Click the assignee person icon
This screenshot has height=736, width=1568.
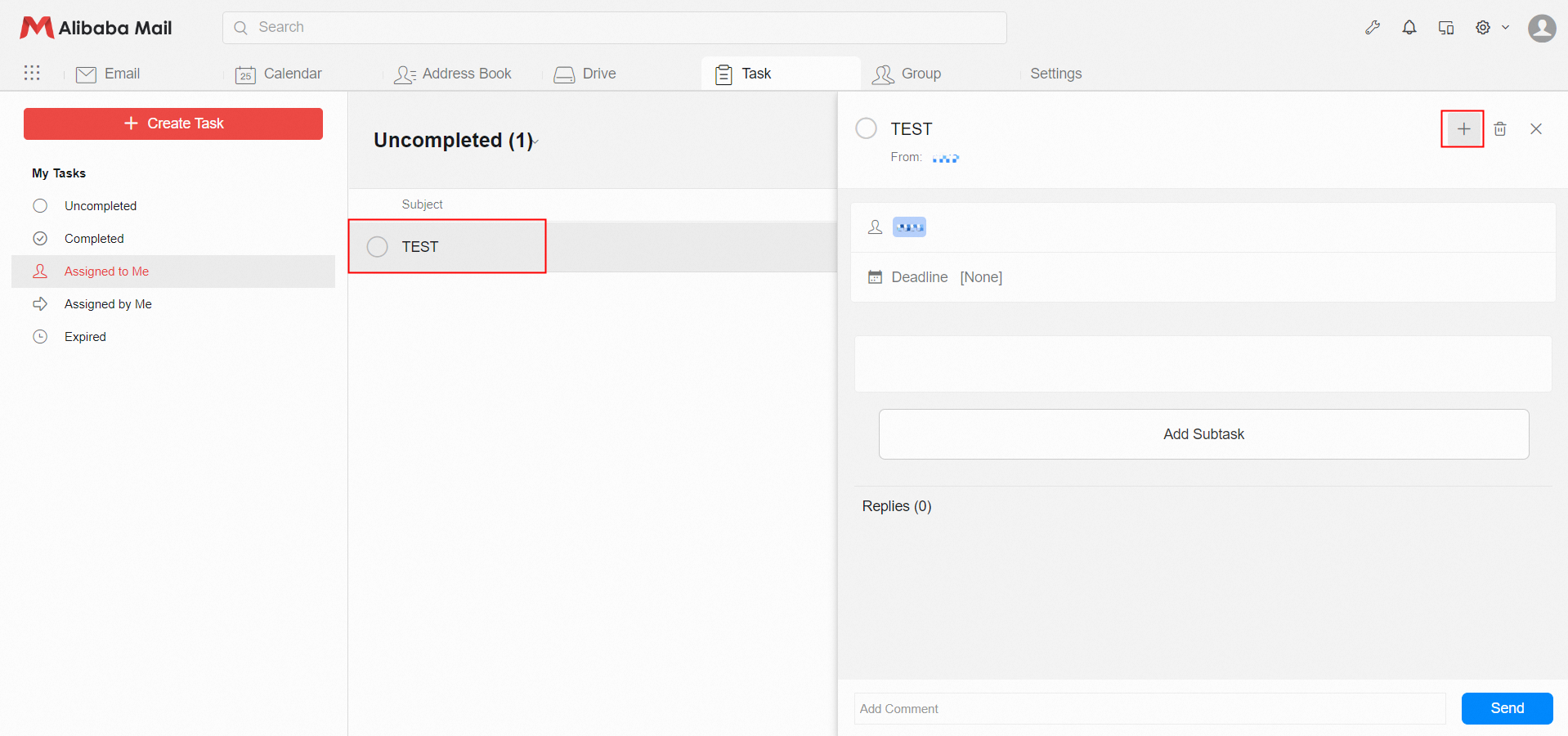tap(875, 227)
